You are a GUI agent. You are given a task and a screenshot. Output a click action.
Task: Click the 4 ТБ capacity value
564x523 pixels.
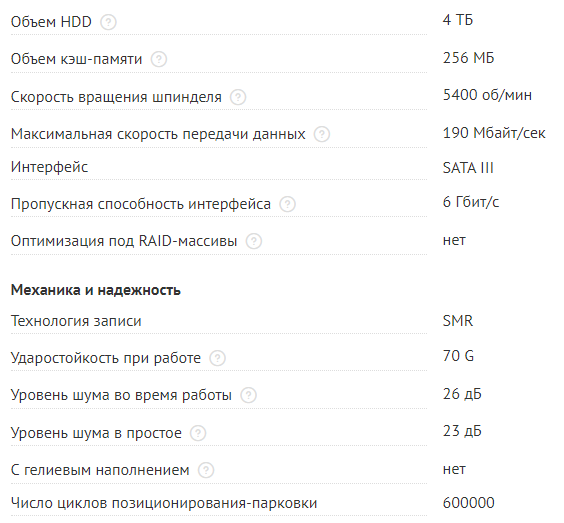pyautogui.click(x=458, y=20)
